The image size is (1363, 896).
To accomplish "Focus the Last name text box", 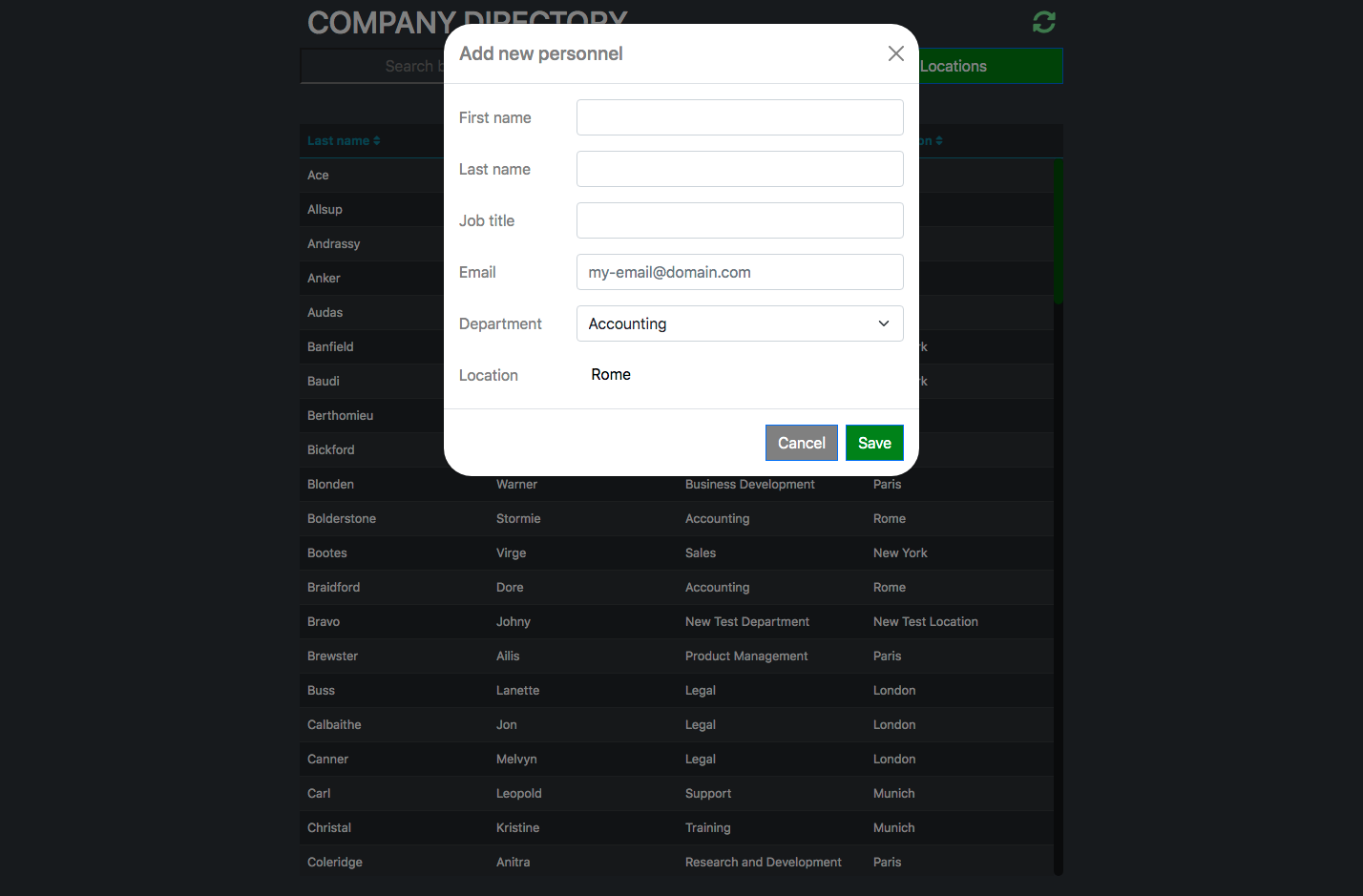I will (x=739, y=169).
